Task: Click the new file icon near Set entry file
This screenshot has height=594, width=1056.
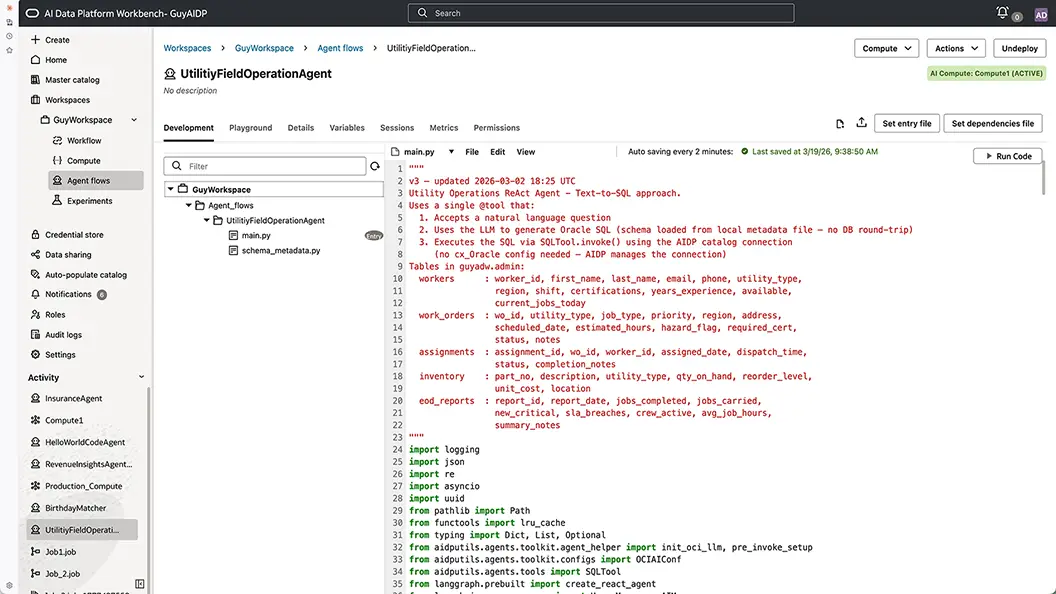Action: coord(840,124)
